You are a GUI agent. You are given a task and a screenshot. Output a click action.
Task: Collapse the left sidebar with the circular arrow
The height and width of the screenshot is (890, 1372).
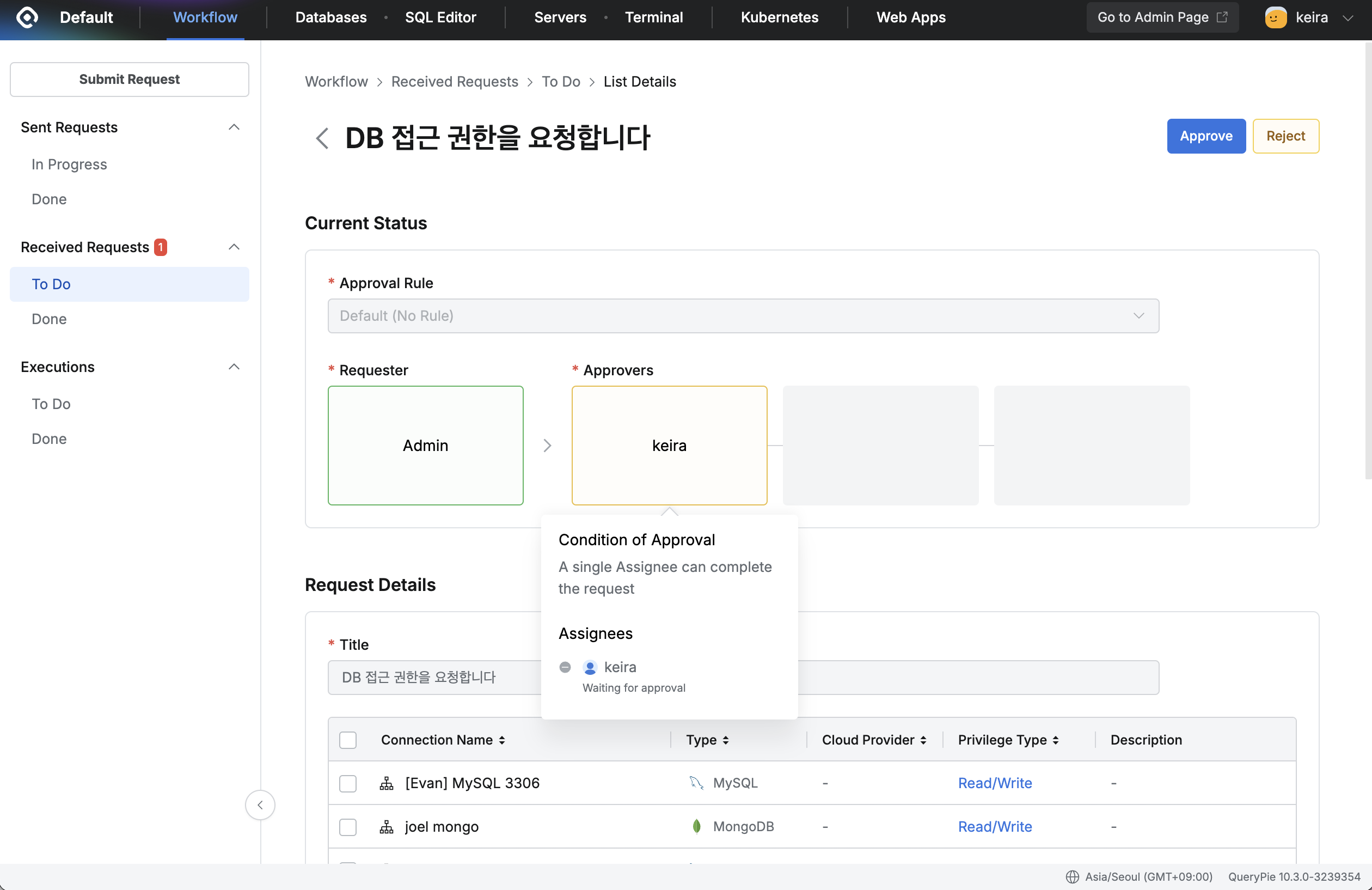[260, 804]
